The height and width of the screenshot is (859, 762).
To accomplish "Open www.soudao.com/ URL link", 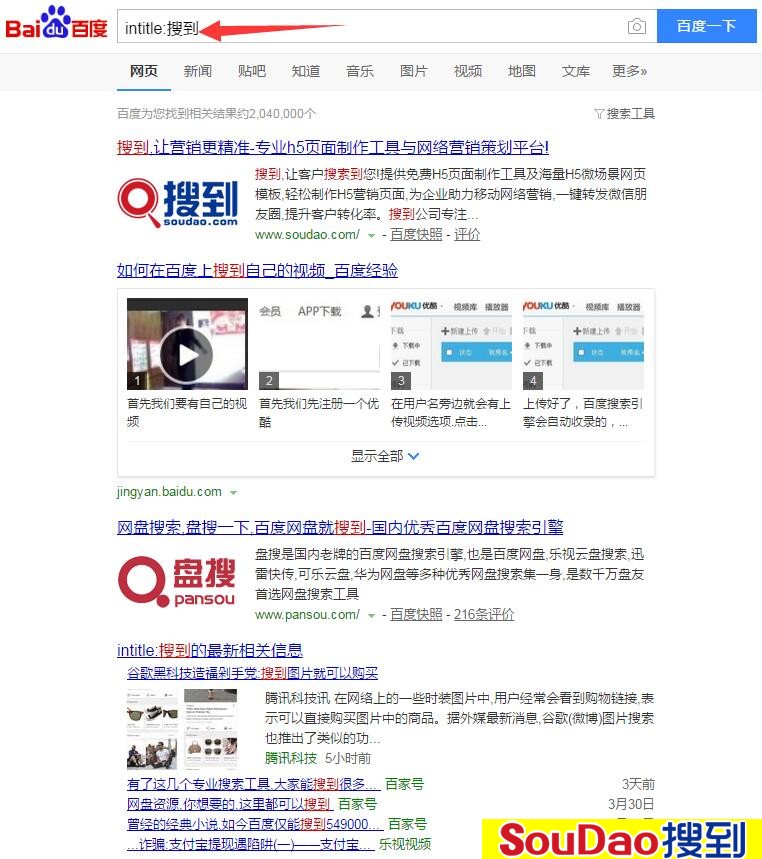I will point(307,234).
